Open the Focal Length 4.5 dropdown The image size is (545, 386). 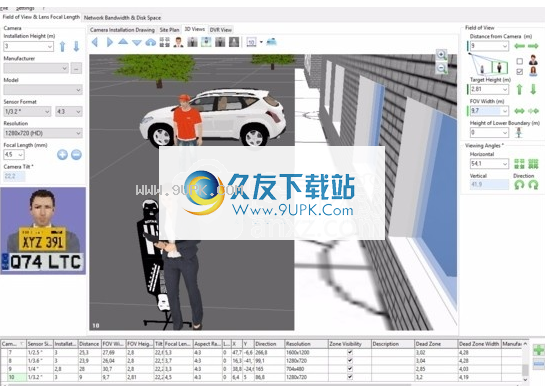pyautogui.click(x=21, y=155)
